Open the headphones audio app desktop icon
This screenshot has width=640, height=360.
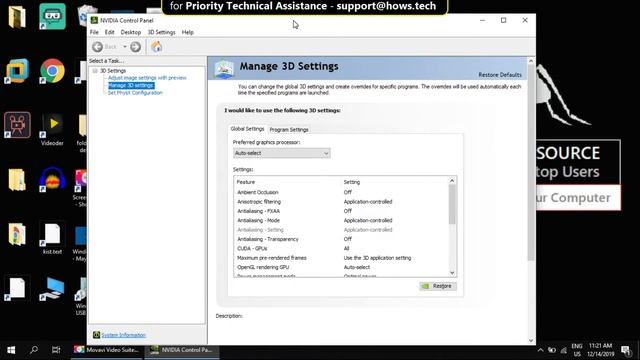coord(52,179)
